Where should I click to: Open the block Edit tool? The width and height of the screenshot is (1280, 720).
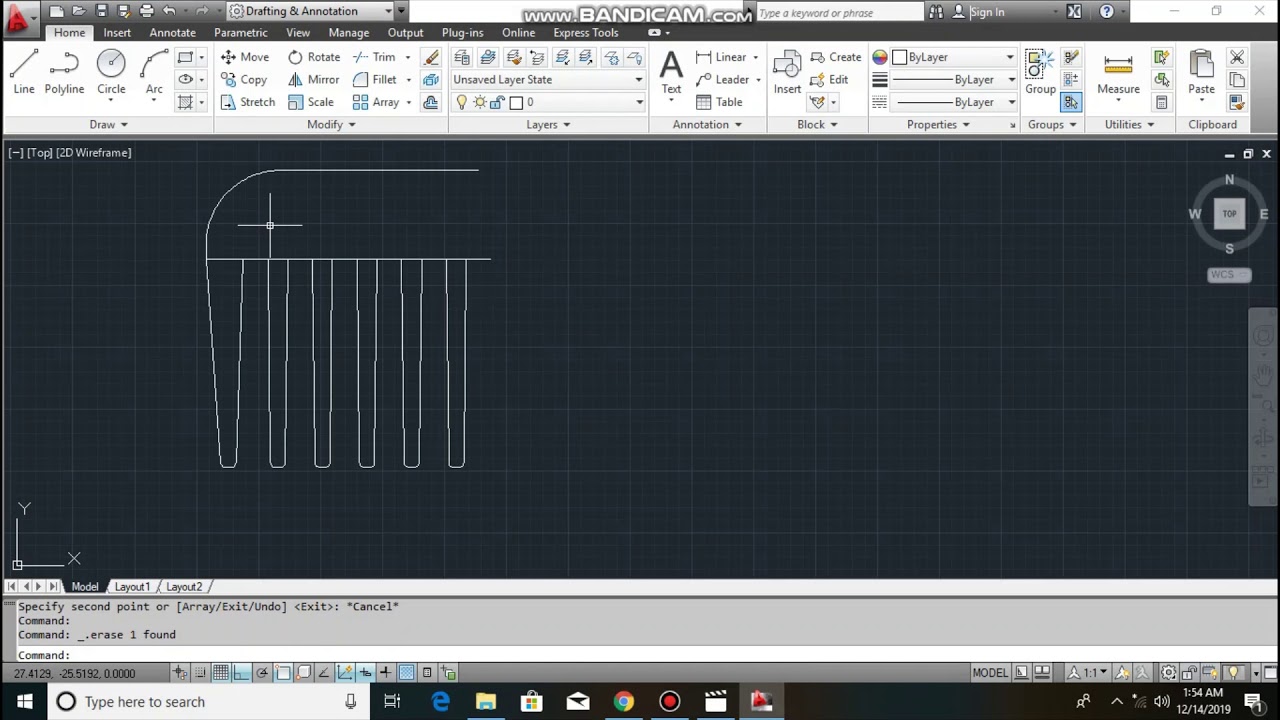point(829,80)
